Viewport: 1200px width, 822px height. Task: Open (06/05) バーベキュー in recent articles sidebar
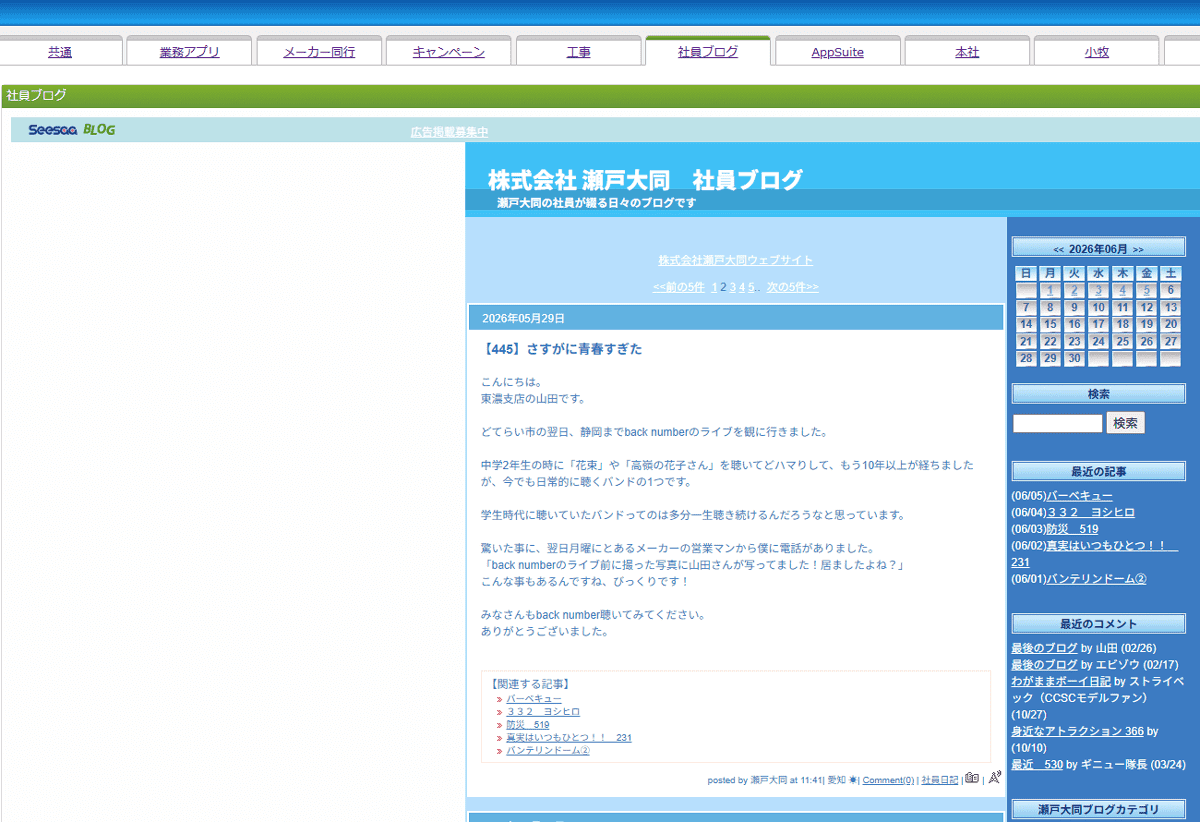1079,496
